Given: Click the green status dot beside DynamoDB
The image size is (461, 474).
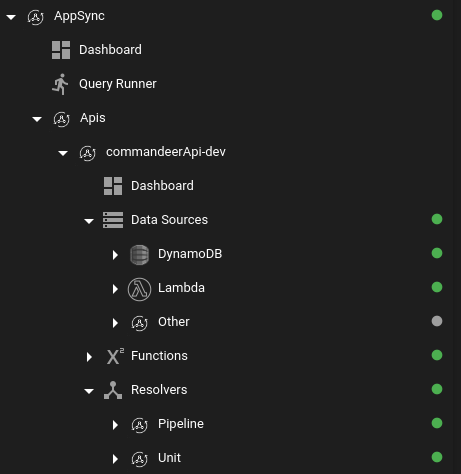Looking at the screenshot, I should pos(437,253).
